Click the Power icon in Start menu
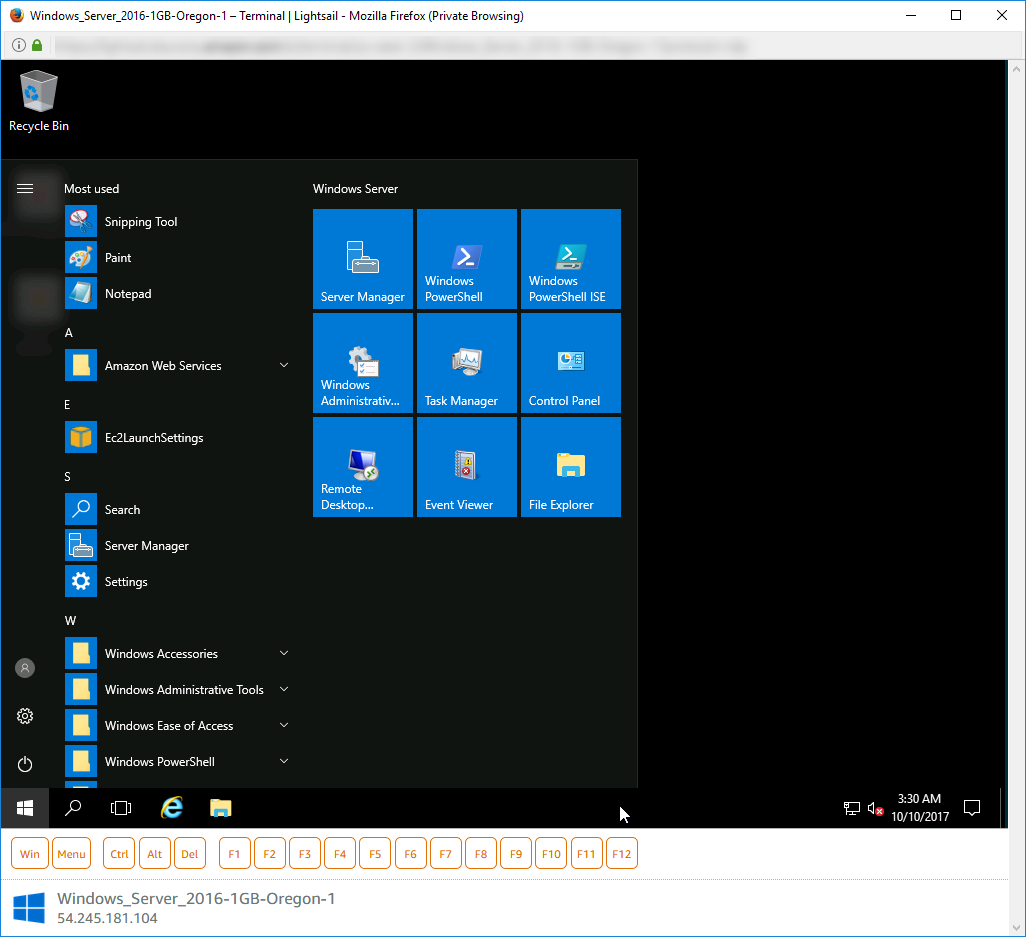This screenshot has height=937, width=1026. point(25,764)
